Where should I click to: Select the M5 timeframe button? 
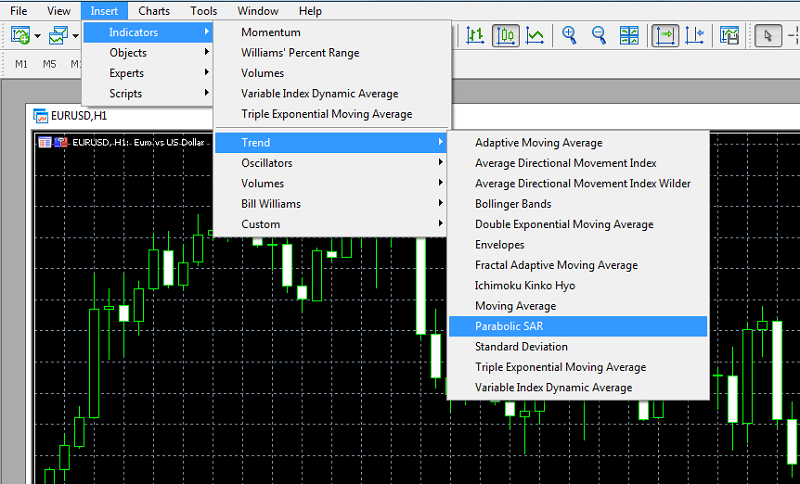click(x=50, y=64)
